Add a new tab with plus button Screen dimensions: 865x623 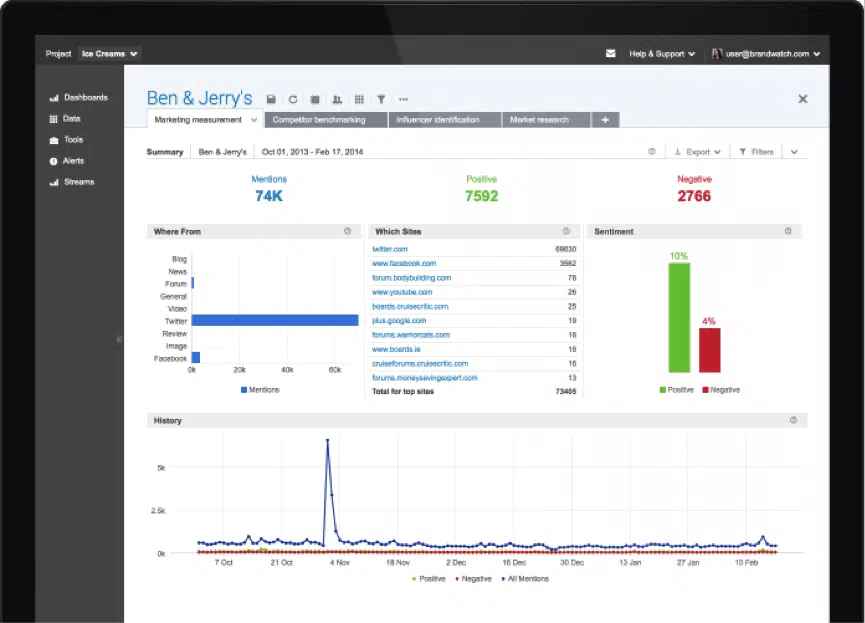pyautogui.click(x=605, y=120)
